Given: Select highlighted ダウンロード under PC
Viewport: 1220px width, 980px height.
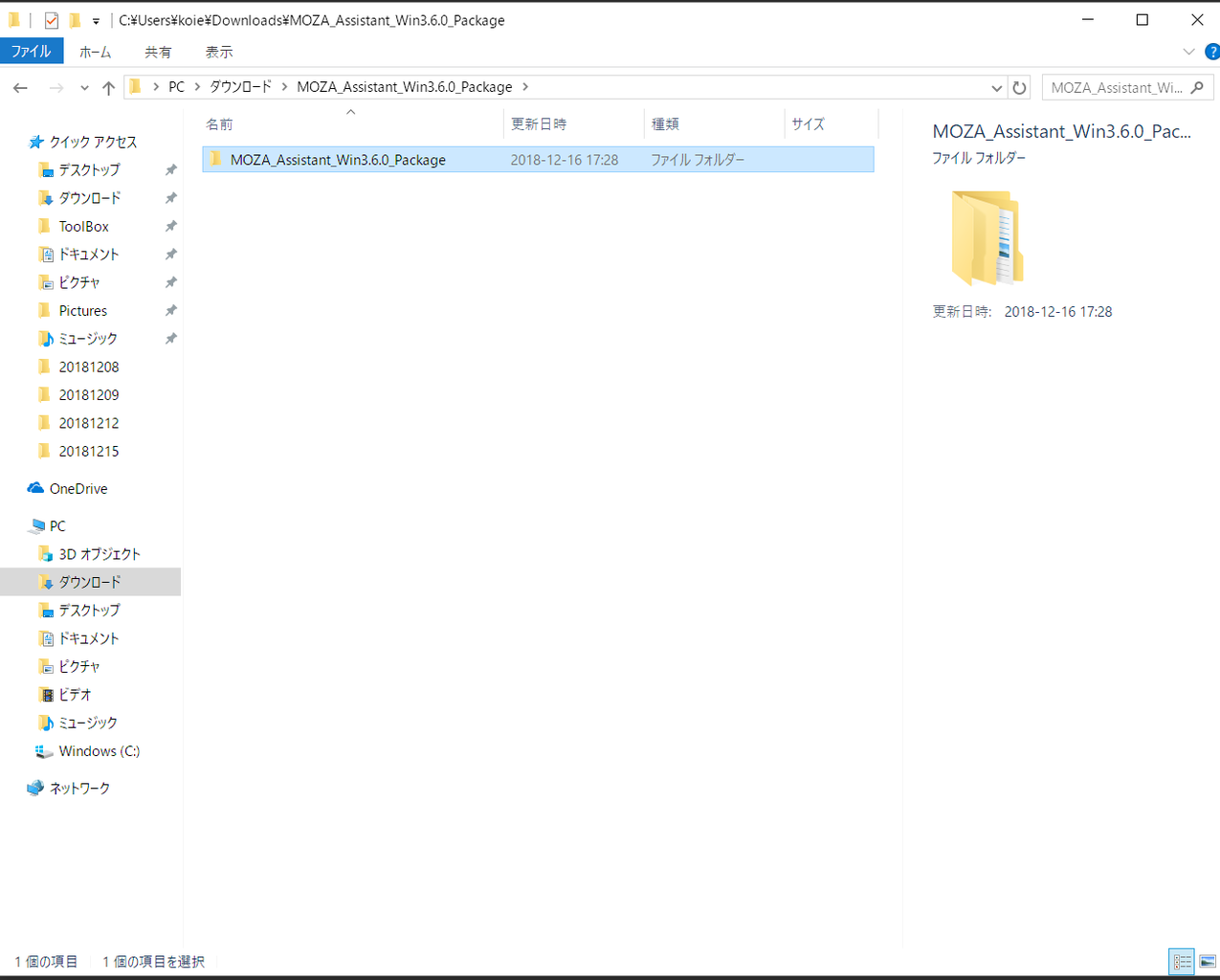Looking at the screenshot, I should [90, 582].
